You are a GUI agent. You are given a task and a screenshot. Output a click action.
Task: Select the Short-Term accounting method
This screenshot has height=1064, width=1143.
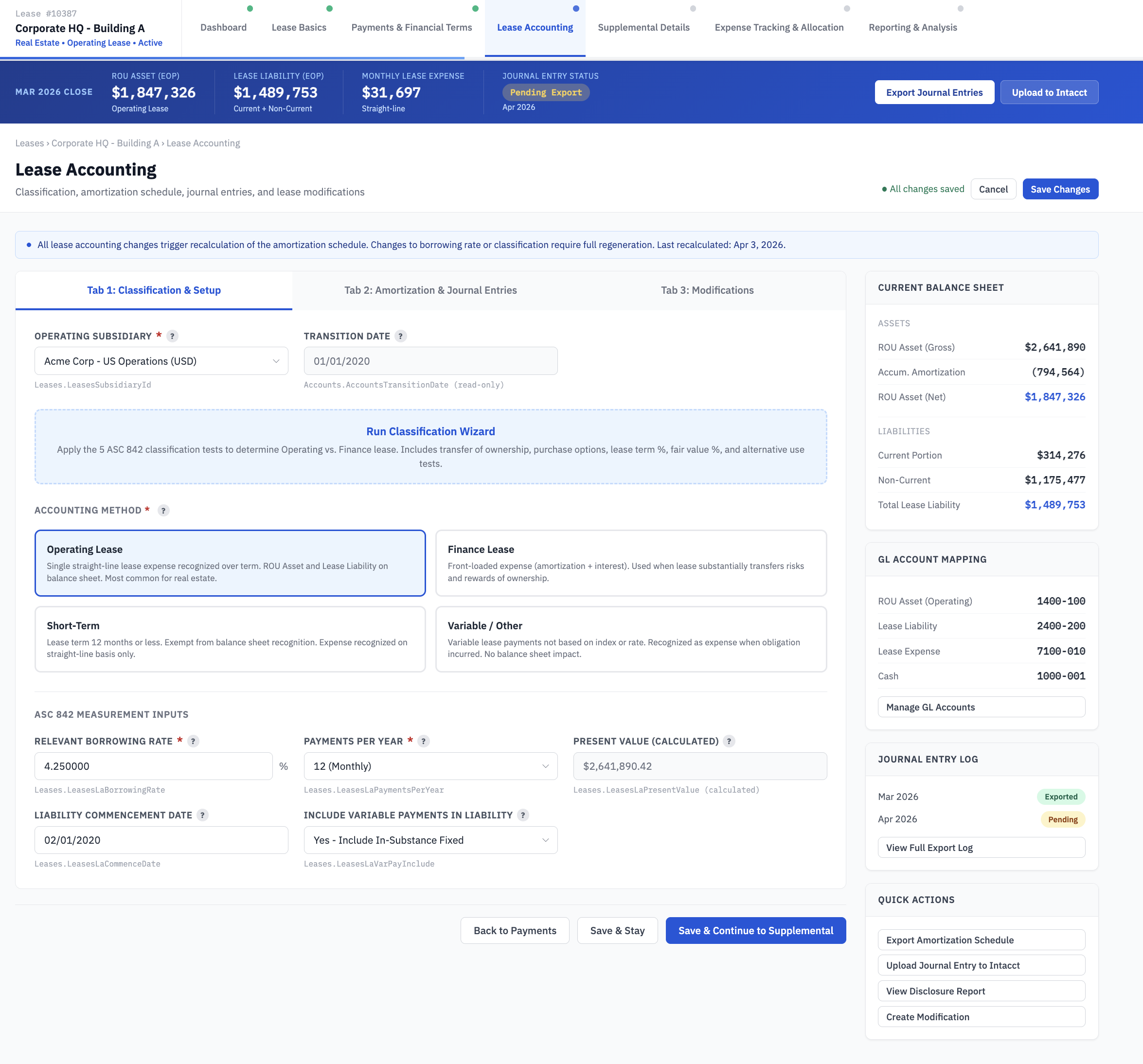pyautogui.click(x=230, y=638)
